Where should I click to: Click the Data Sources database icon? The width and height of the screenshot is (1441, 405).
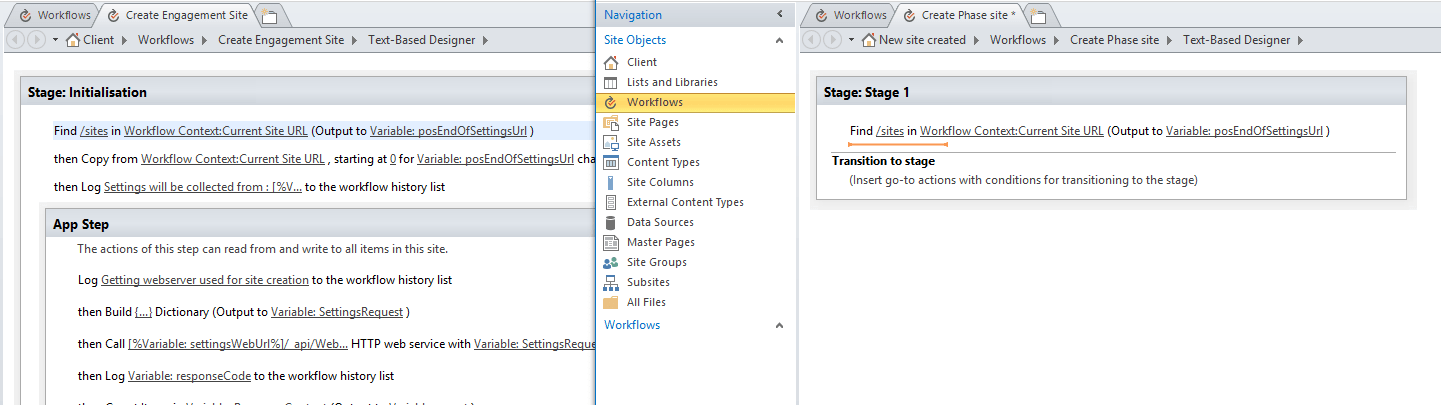coord(611,222)
